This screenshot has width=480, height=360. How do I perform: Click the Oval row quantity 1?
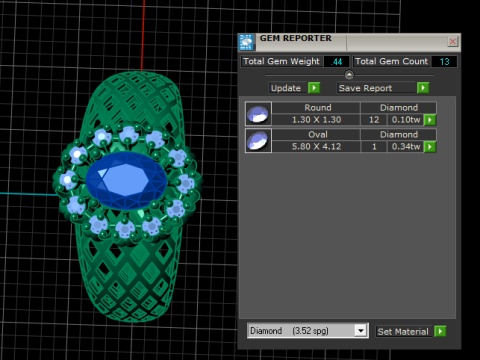coord(374,147)
